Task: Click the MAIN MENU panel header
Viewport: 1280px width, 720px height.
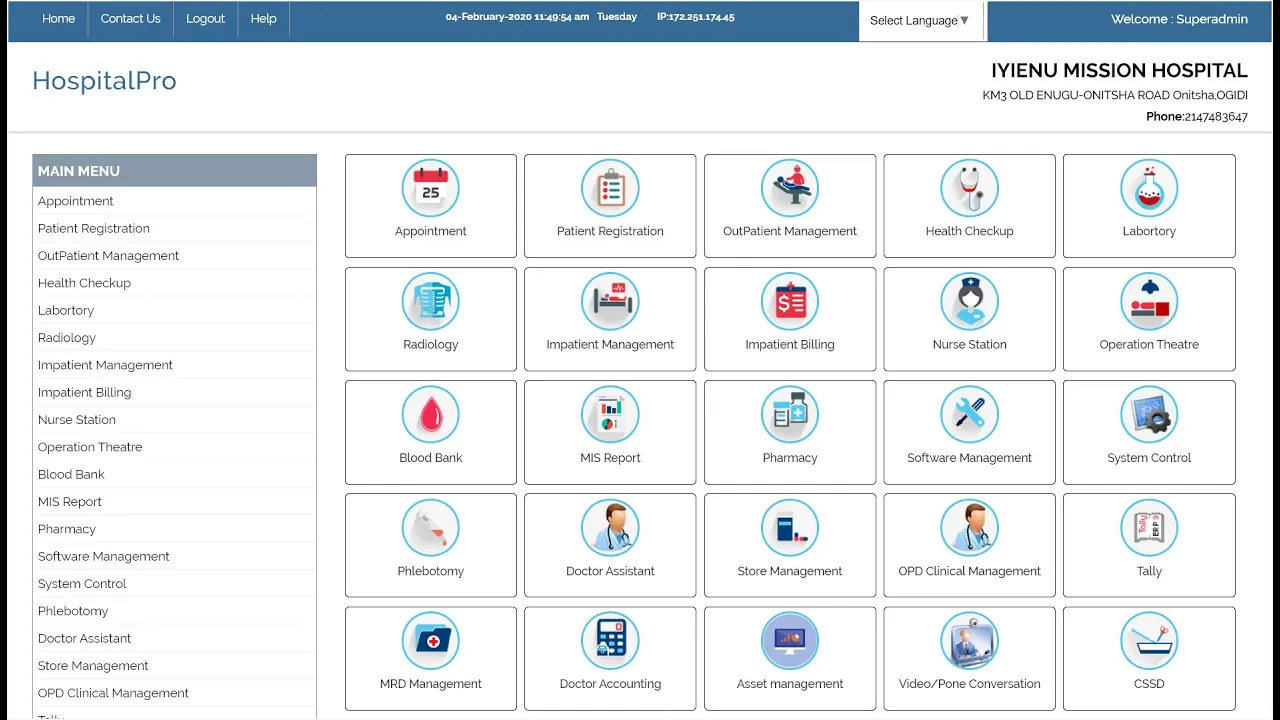Action: coord(174,171)
